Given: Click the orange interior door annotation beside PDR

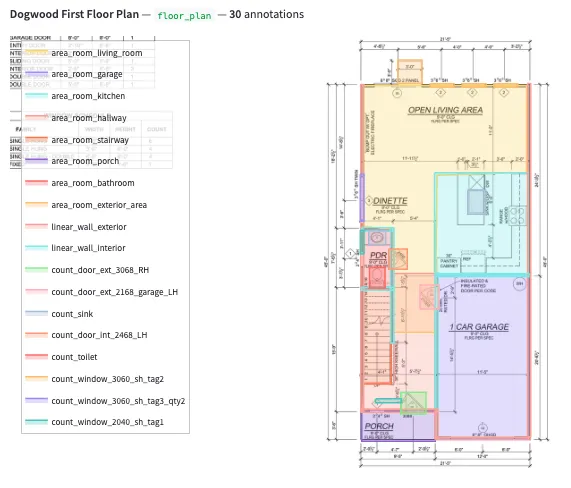Looking at the screenshot, I should [x=398, y=259].
